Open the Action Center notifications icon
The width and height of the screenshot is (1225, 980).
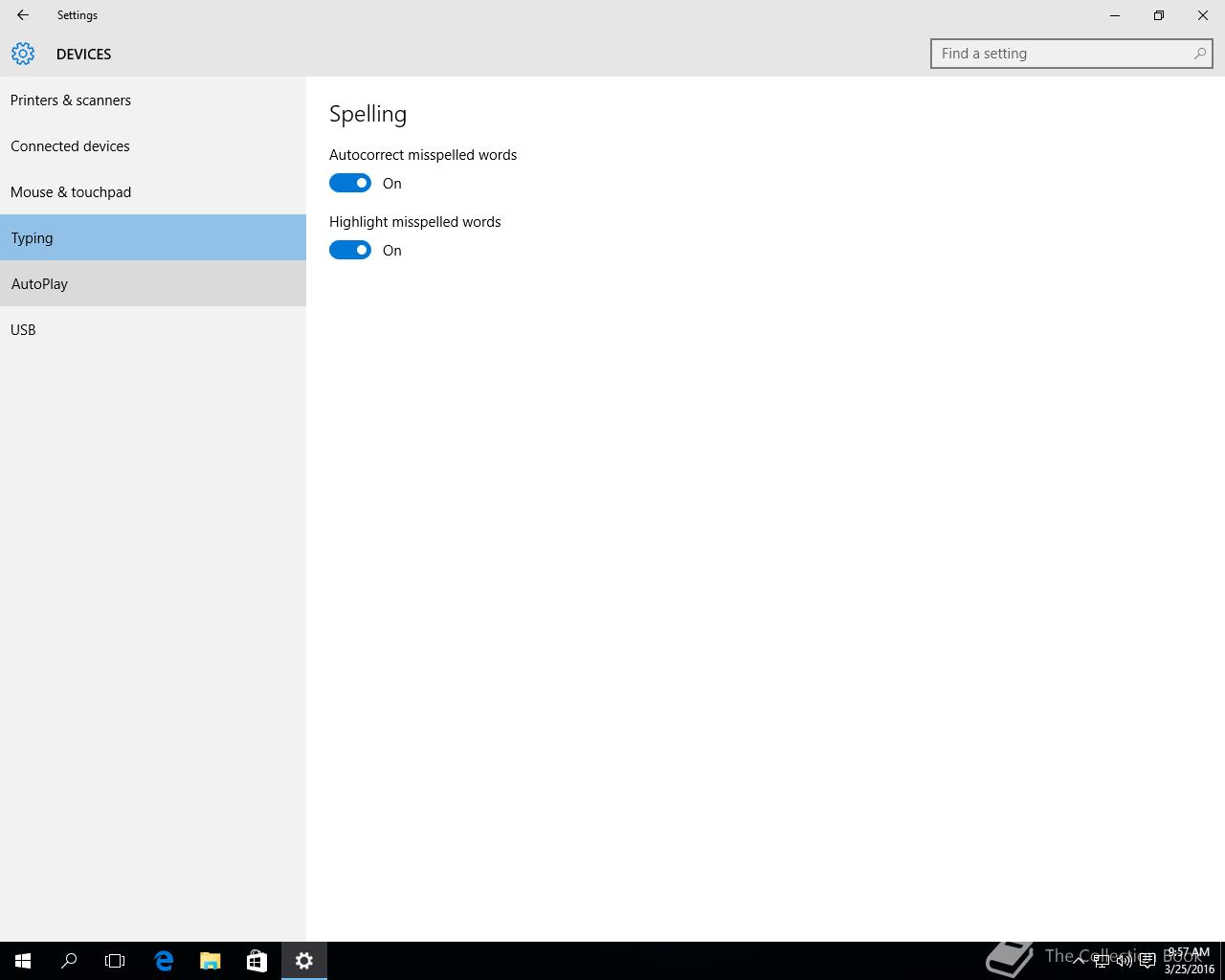tap(1147, 961)
